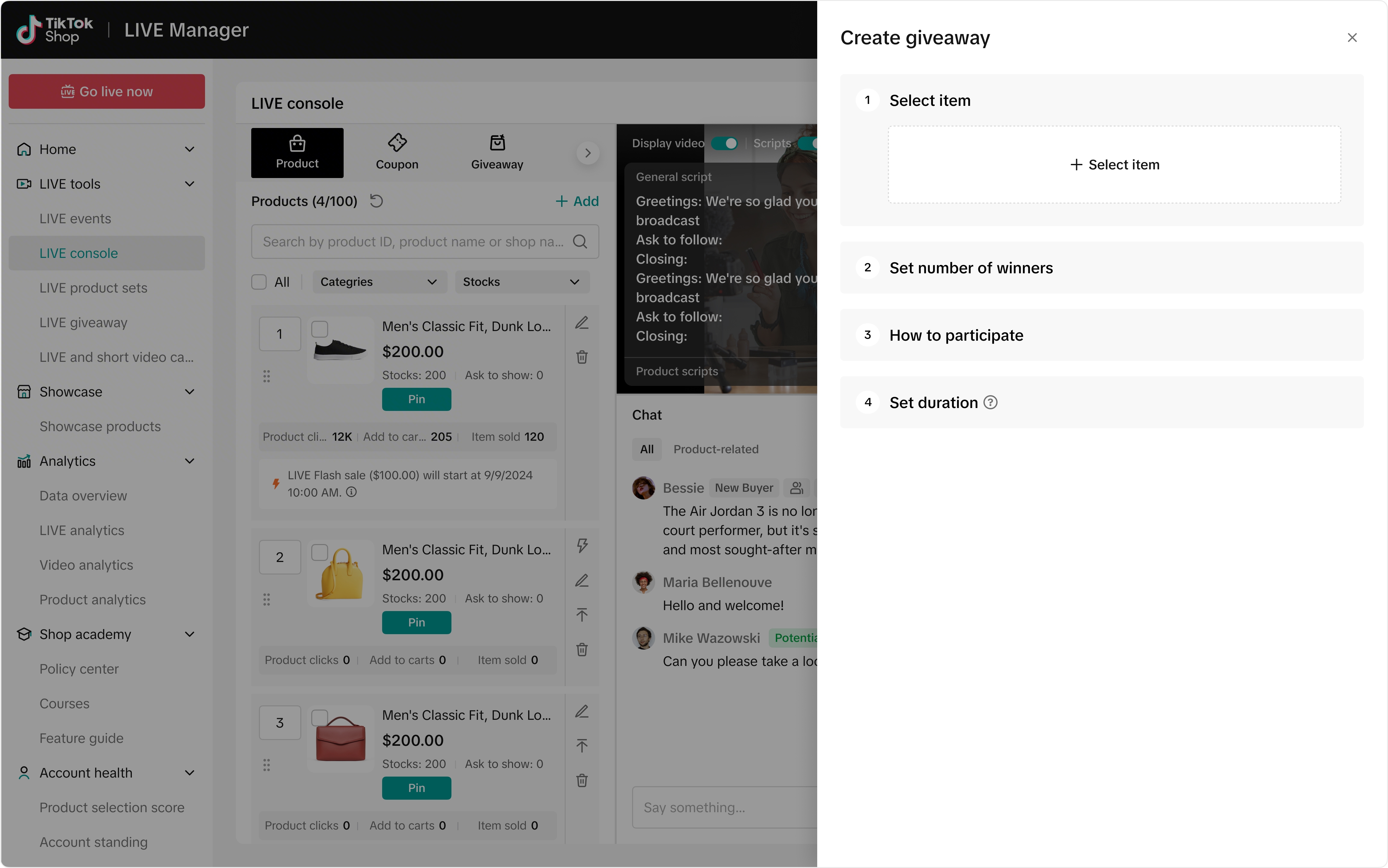Delete product 1 using the trash icon
Image resolution: width=1388 pixels, height=868 pixels.
(x=582, y=357)
